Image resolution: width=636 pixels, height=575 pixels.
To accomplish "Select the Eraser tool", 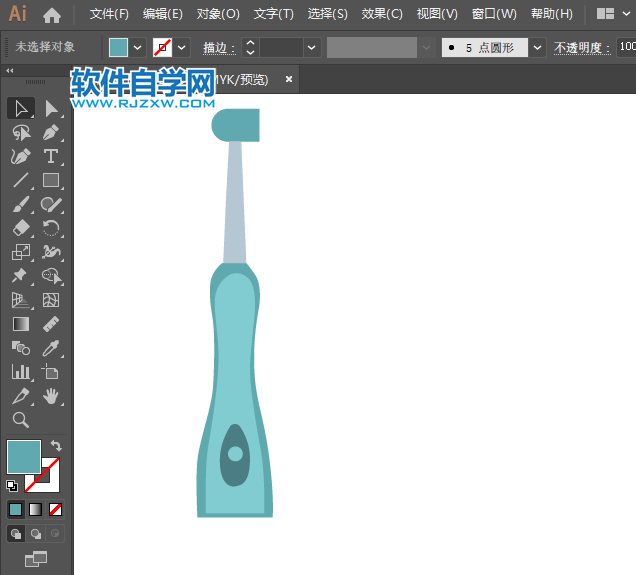I will (x=20, y=228).
